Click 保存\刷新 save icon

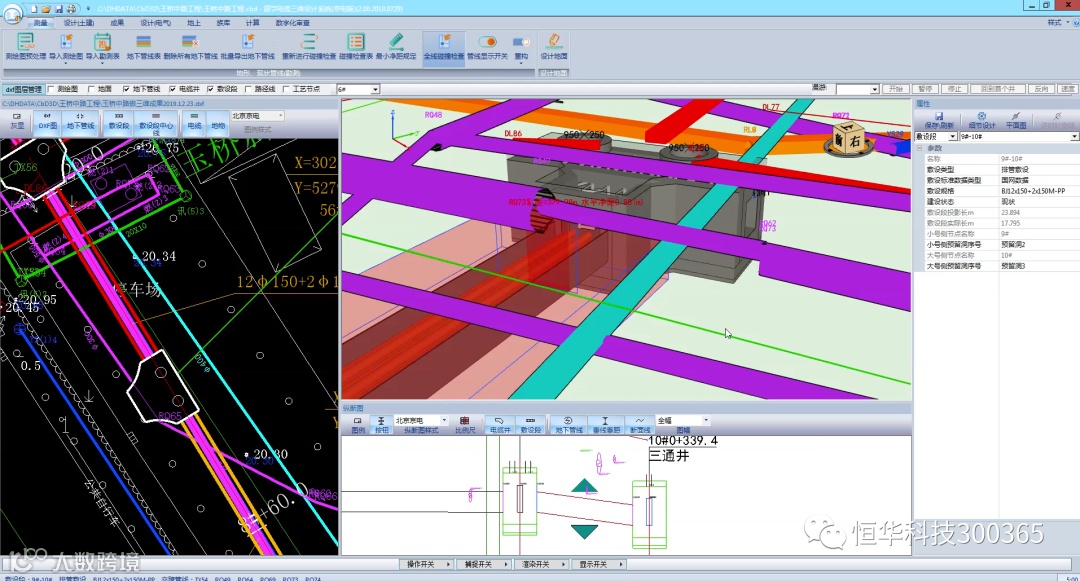939,116
